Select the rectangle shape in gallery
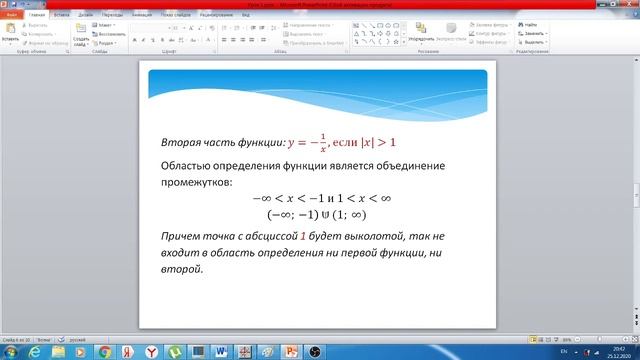The image size is (640, 360). [x=380, y=26]
